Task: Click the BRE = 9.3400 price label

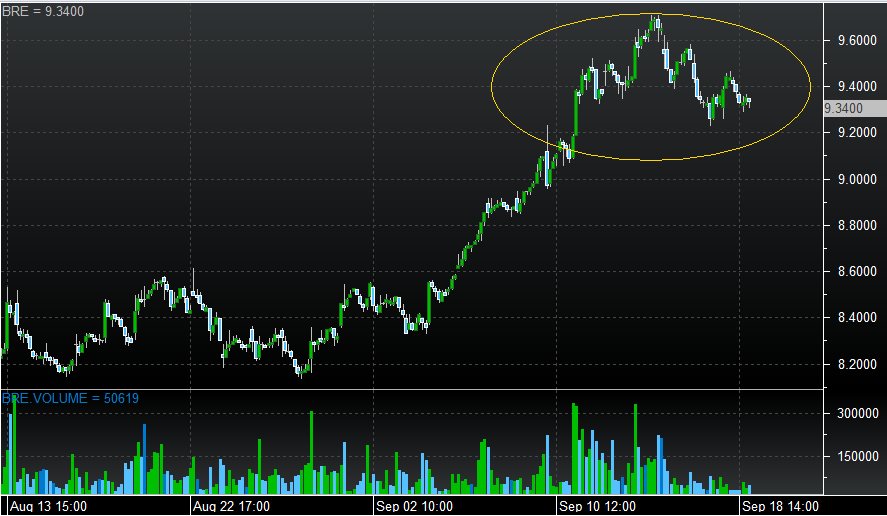Action: [43, 11]
